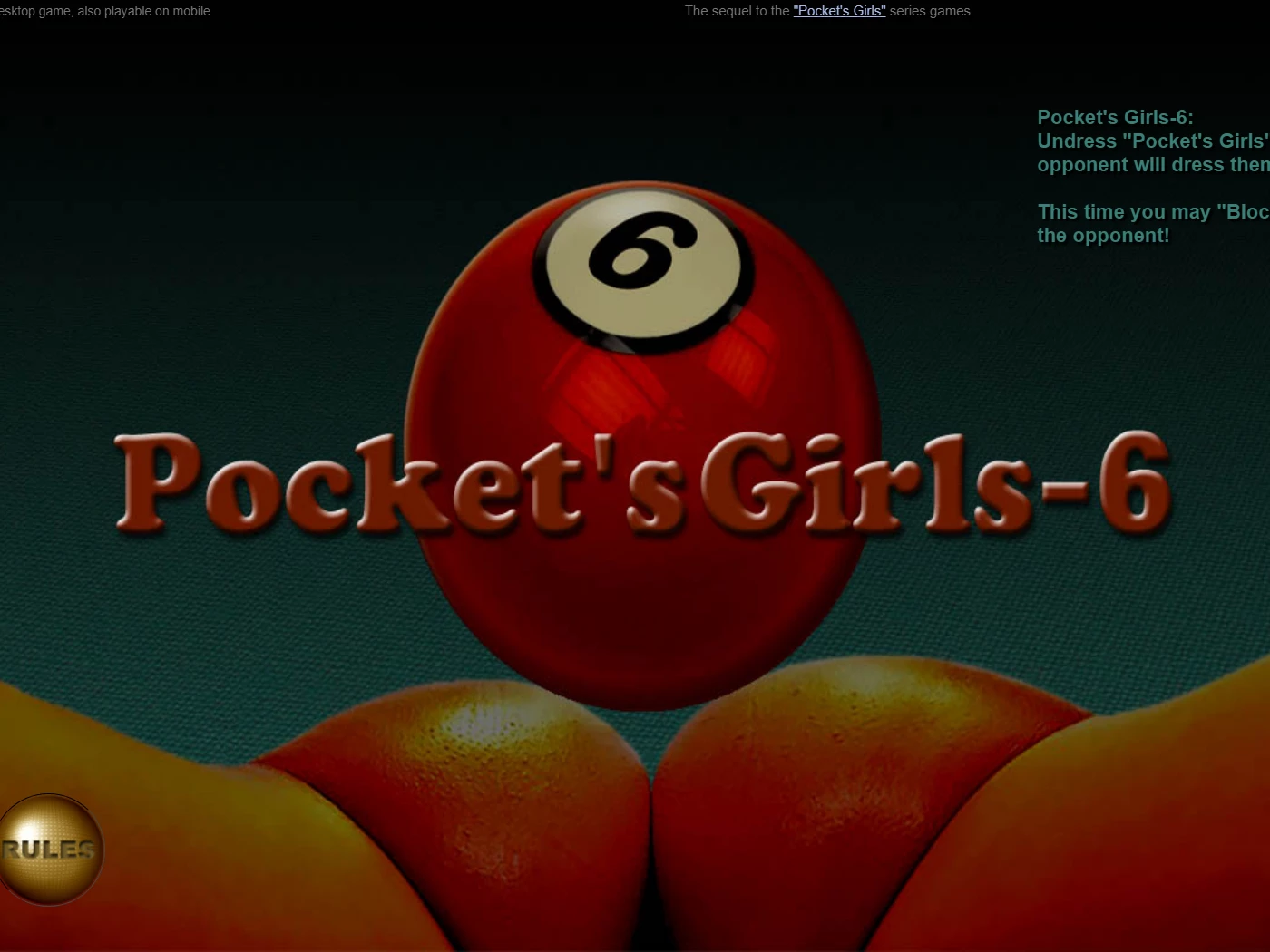Open the gold RULES ball button
1270x952 pixels.
click(51, 850)
